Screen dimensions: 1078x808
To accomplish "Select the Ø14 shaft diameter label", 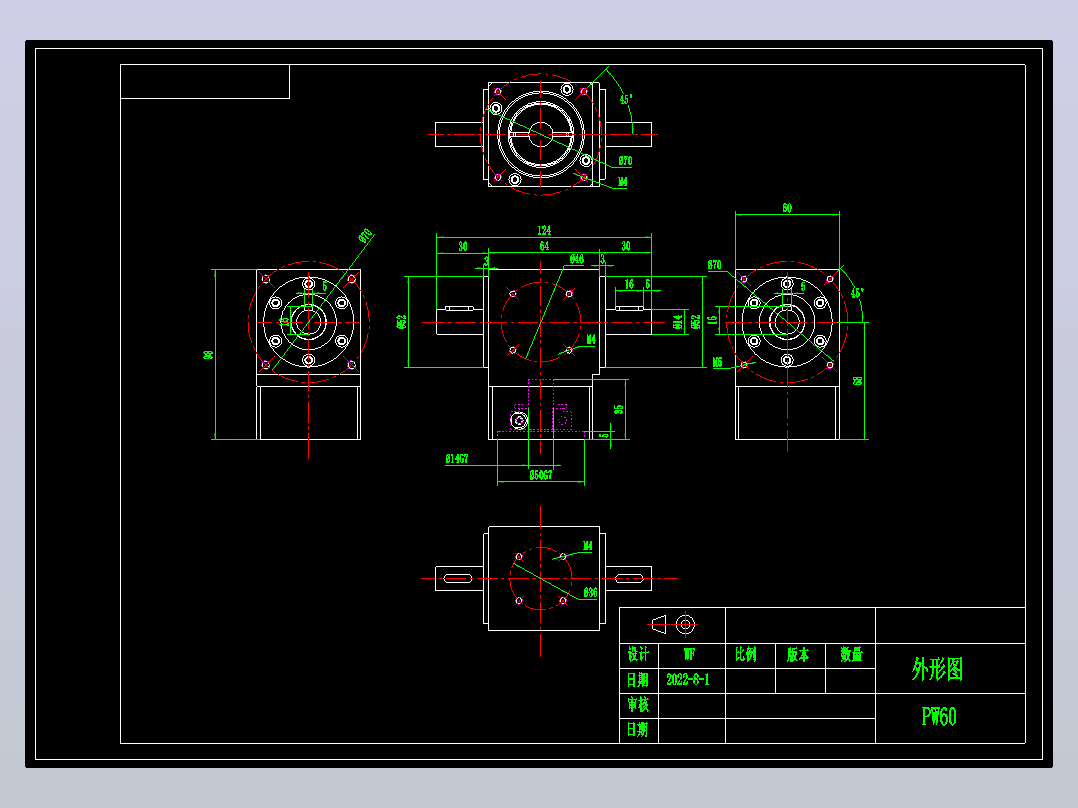I will point(678,322).
